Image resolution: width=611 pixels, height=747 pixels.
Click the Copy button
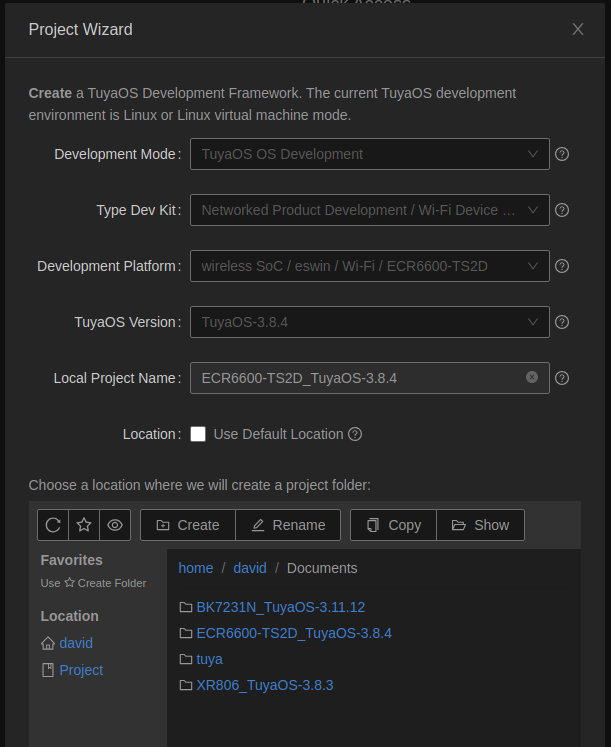[x=393, y=525]
